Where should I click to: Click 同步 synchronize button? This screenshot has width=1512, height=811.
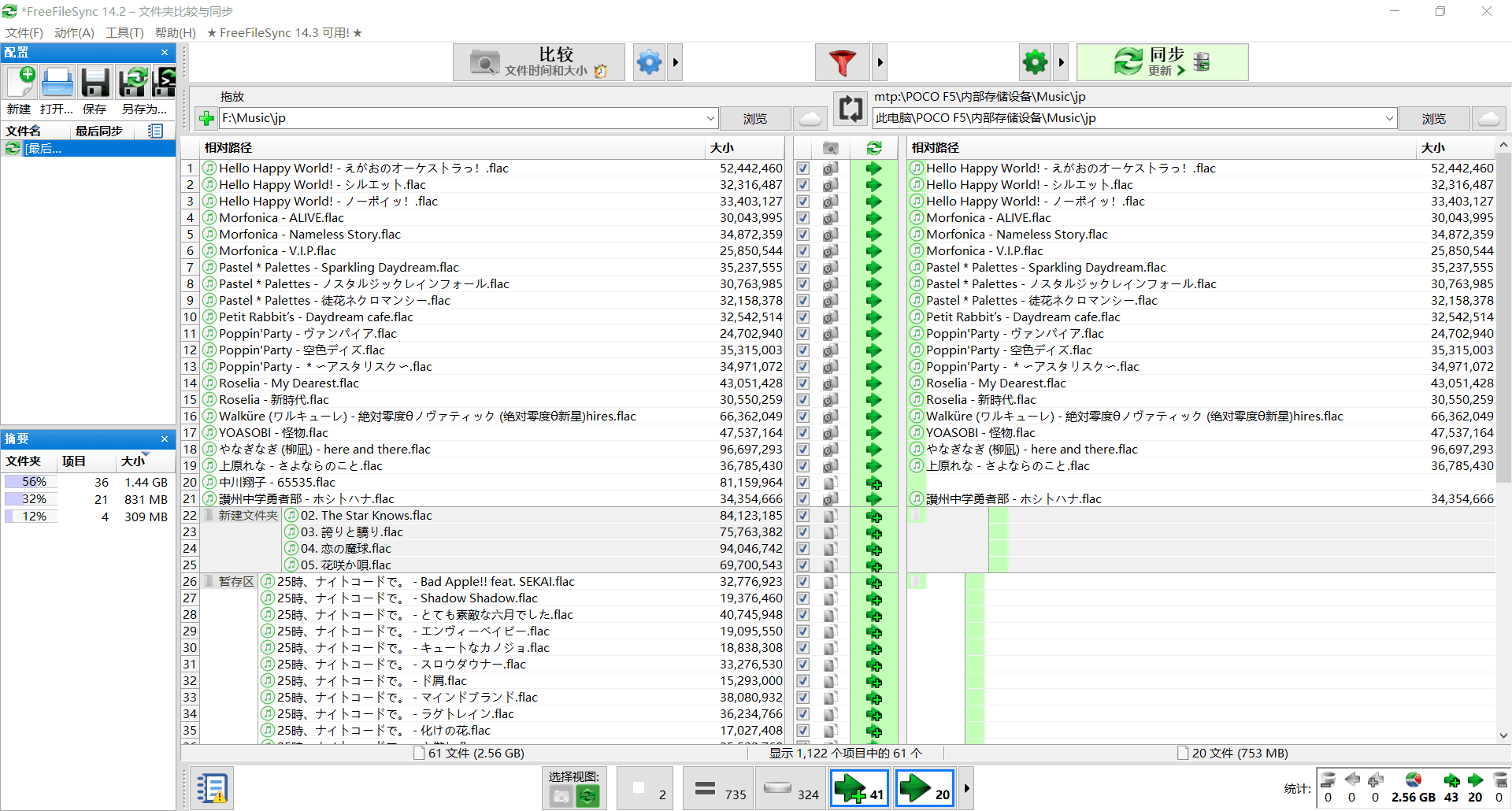1162,61
